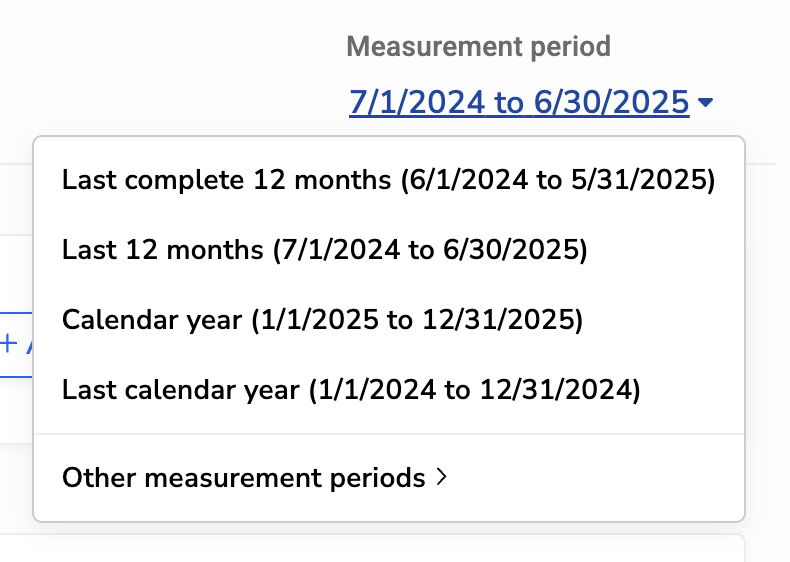The height and width of the screenshot is (562, 790).
Task: Click the "Measurement period" heading label
Action: pyautogui.click(x=478, y=46)
